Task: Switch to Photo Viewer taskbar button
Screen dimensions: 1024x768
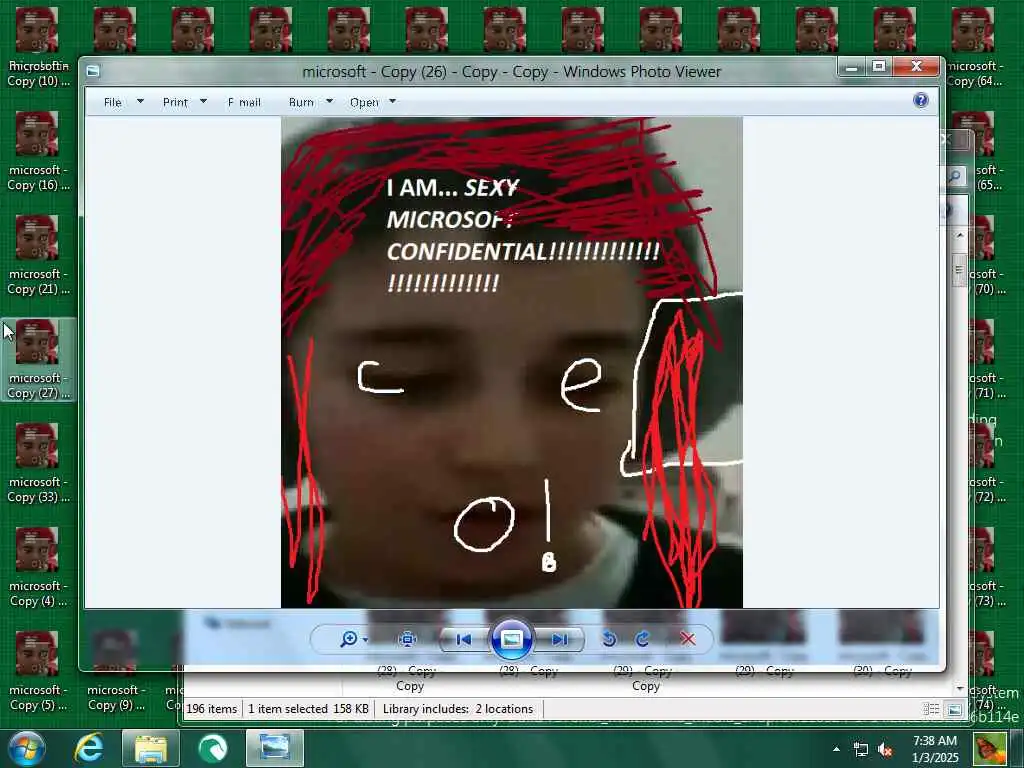Action: [275, 748]
